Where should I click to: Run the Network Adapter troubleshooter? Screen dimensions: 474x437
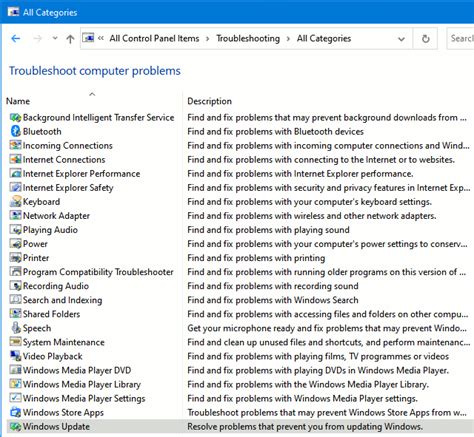56,216
